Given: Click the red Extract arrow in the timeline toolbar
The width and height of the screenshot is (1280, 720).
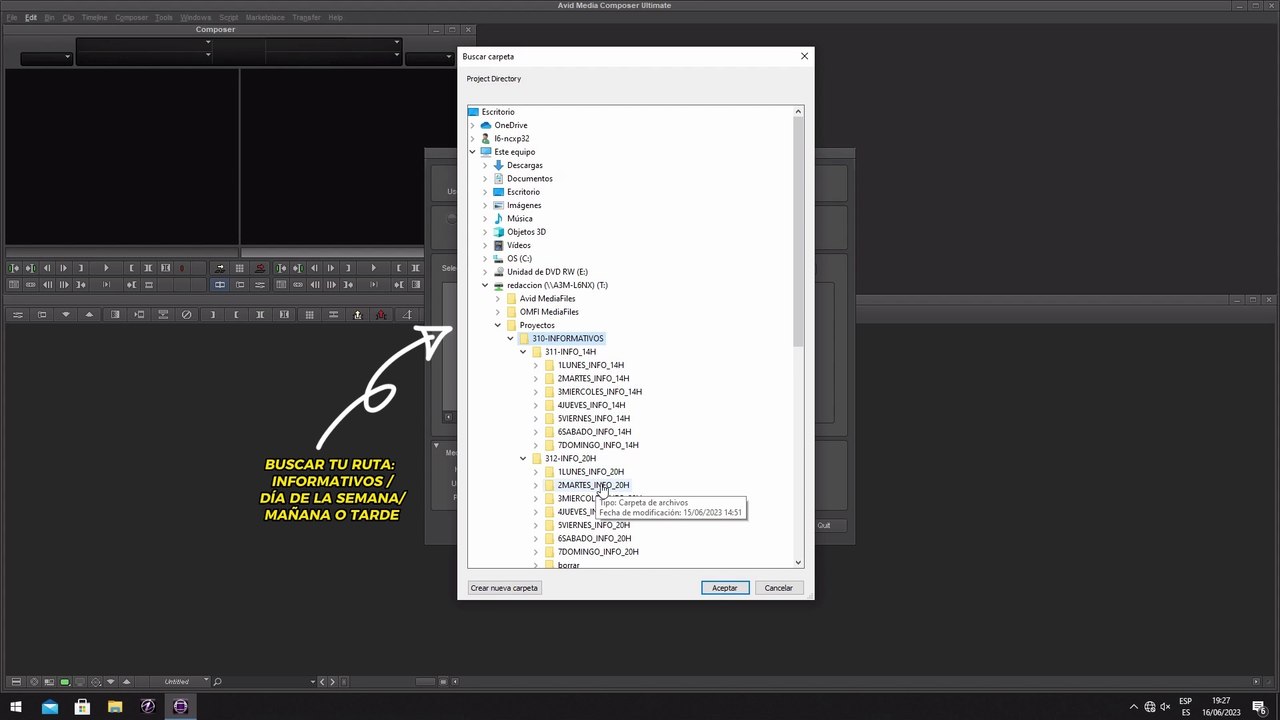Looking at the screenshot, I should tap(381, 315).
